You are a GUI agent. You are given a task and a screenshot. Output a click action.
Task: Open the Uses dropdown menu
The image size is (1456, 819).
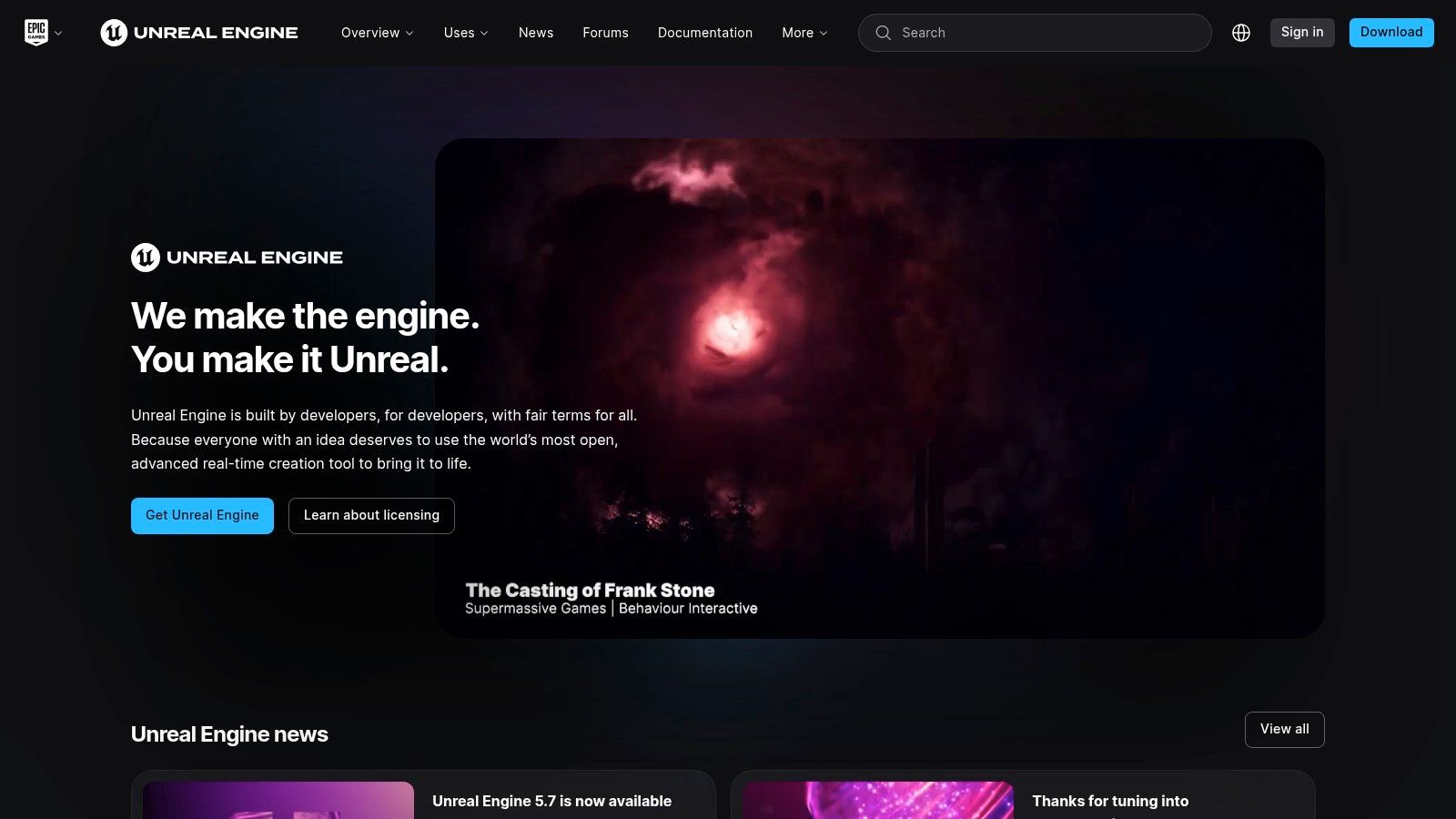pyautogui.click(x=464, y=33)
